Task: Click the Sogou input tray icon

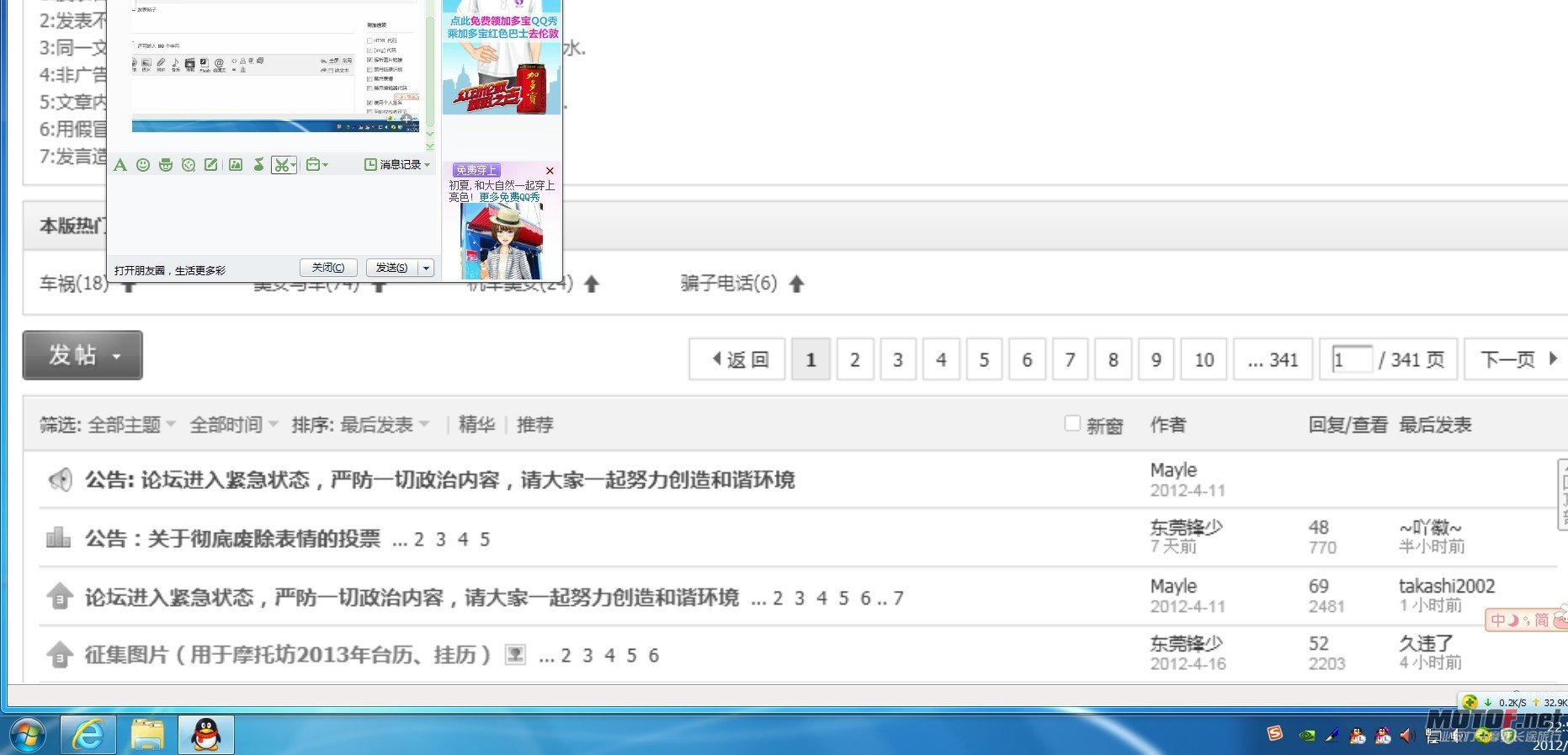Action: 1275,734
